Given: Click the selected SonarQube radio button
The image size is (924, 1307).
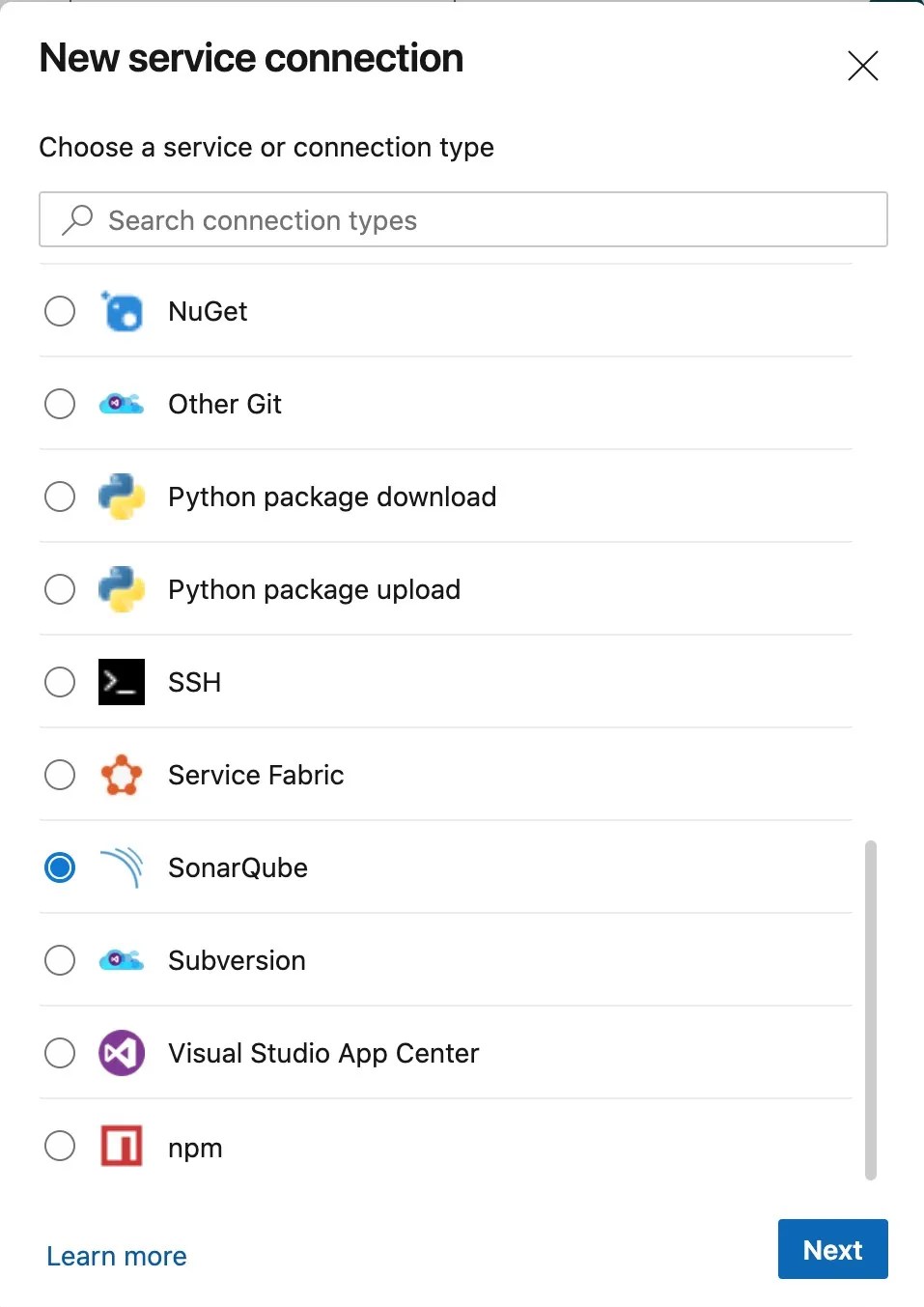Looking at the screenshot, I should tap(60, 867).
